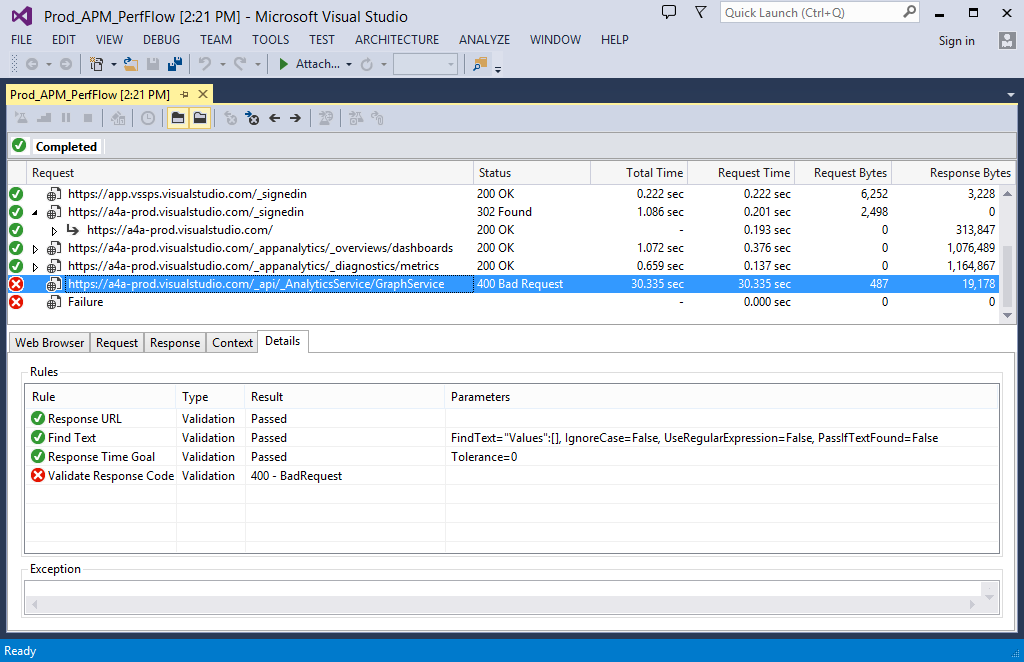Click the Navigate Forward toolbar arrow
1024x662 pixels.
coord(66,64)
